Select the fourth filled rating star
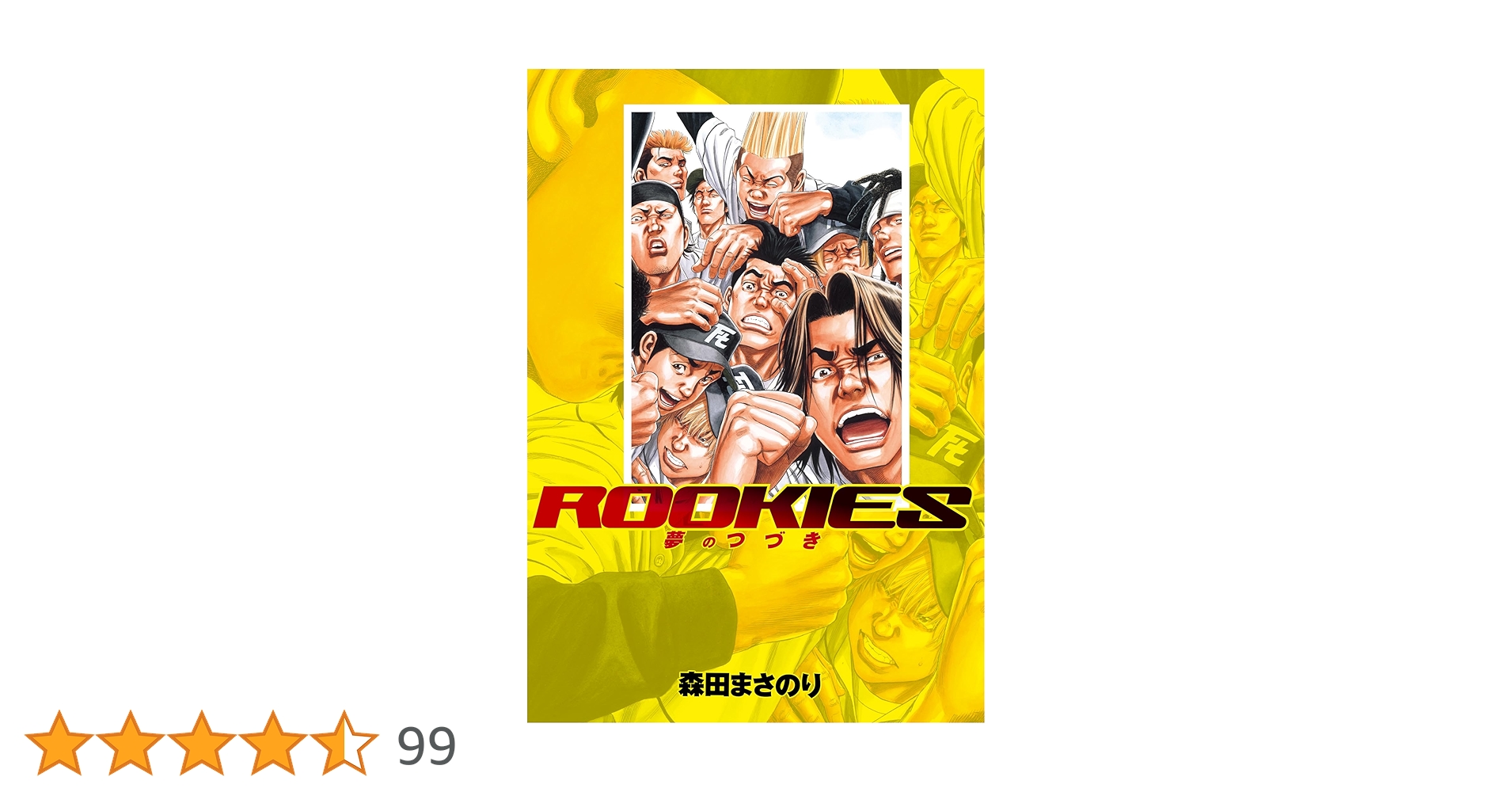This screenshot has width=1512, height=792. click(272, 743)
